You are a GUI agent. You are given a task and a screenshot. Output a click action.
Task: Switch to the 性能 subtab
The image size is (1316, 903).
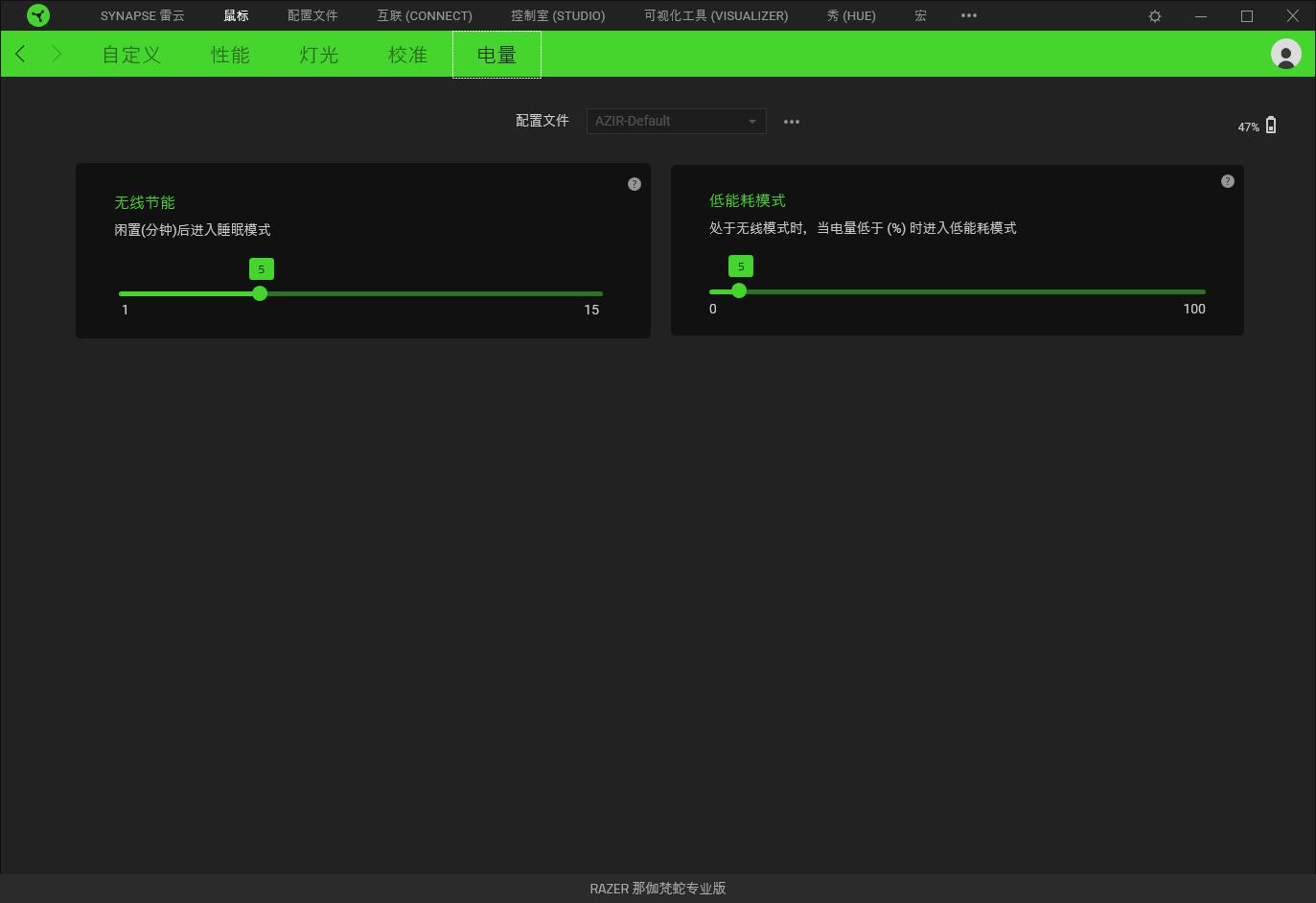click(x=230, y=55)
